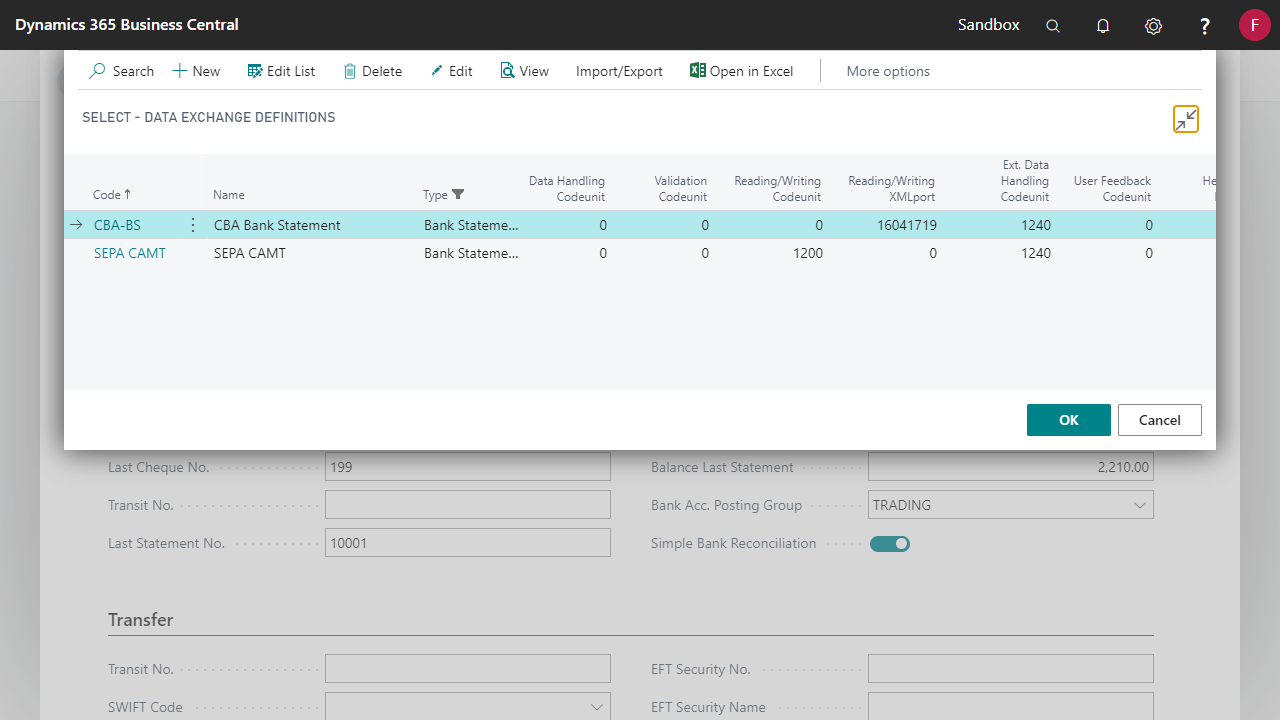This screenshot has height=720, width=1280.
Task: Open the SEPA CAMT code link
Action: pyautogui.click(x=130, y=253)
